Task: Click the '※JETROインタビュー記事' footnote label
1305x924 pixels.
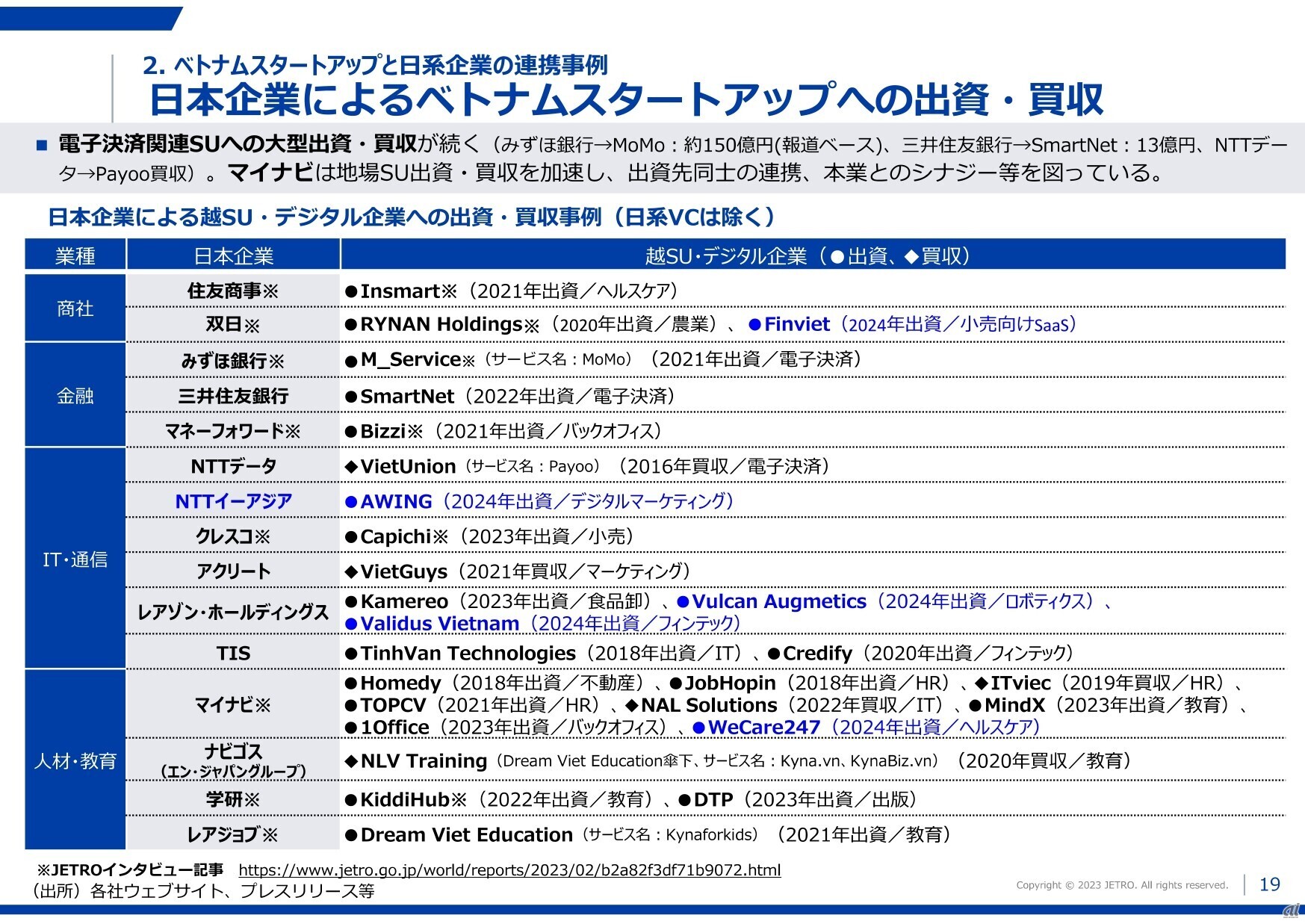Action: [130, 870]
